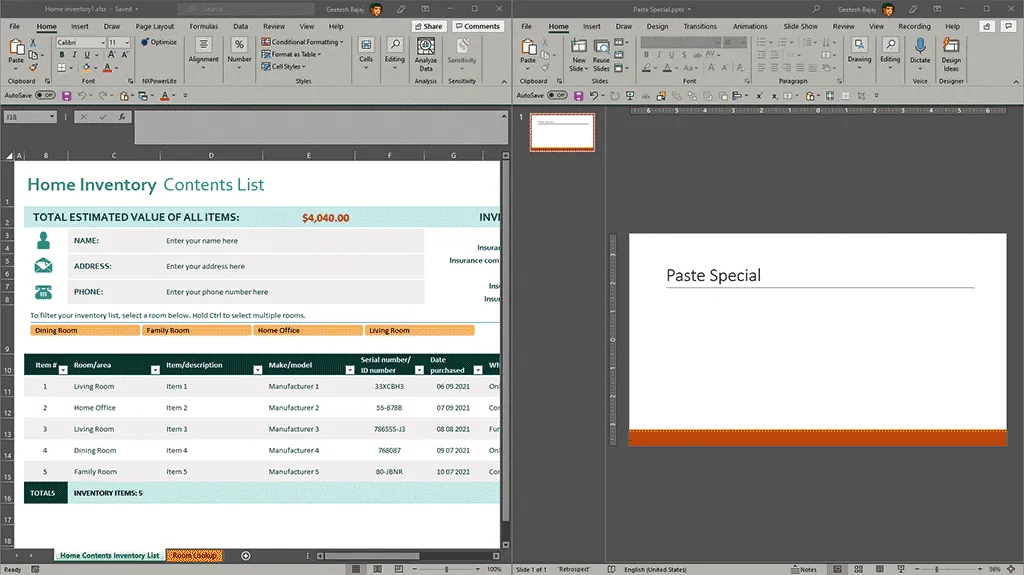Open Excel font color dropdown arrow
This screenshot has height=575, width=1024.
coord(116,68)
